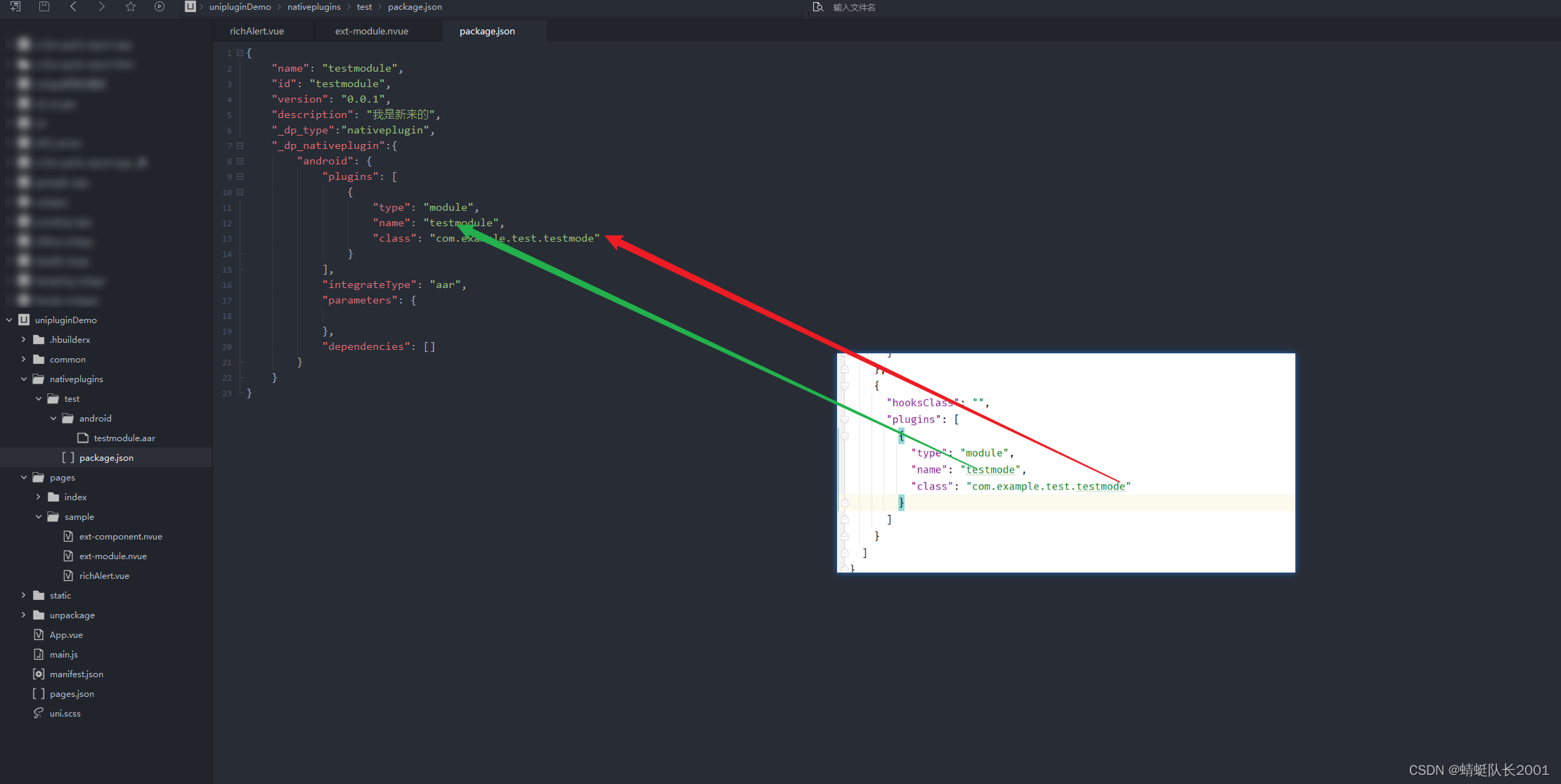The image size is (1561, 784).
Task: Click the manifest.json gear file icon
Action: [x=39, y=674]
